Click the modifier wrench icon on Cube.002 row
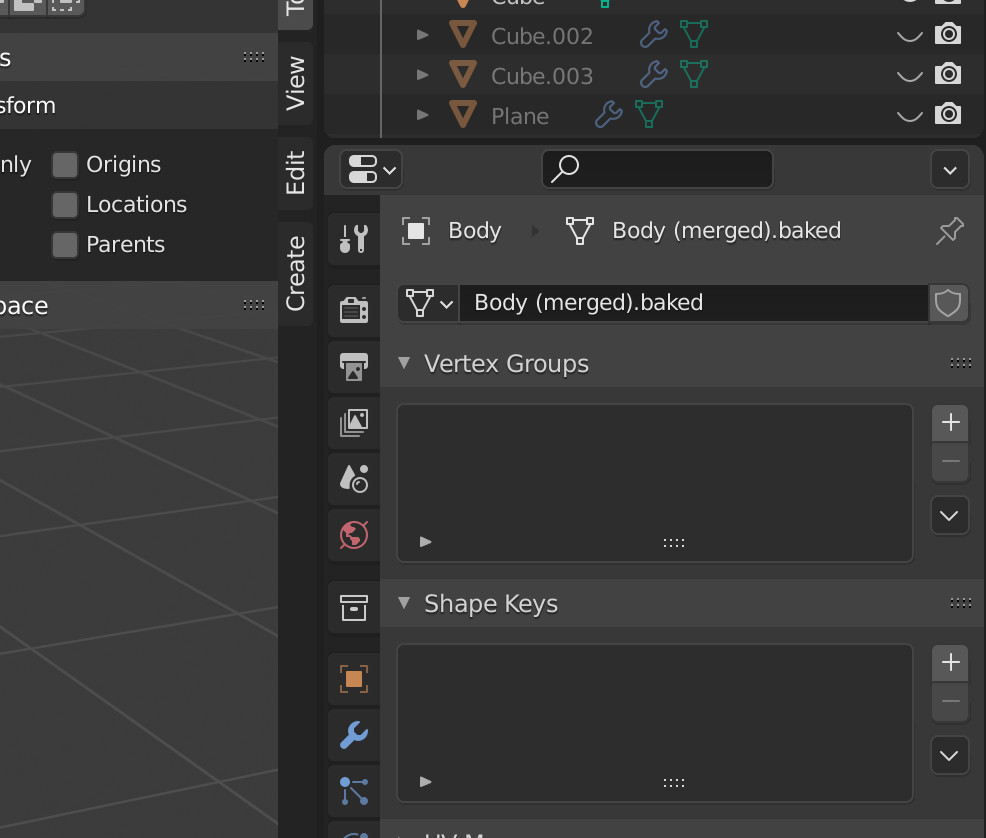Image resolution: width=986 pixels, height=838 pixels. pos(653,35)
